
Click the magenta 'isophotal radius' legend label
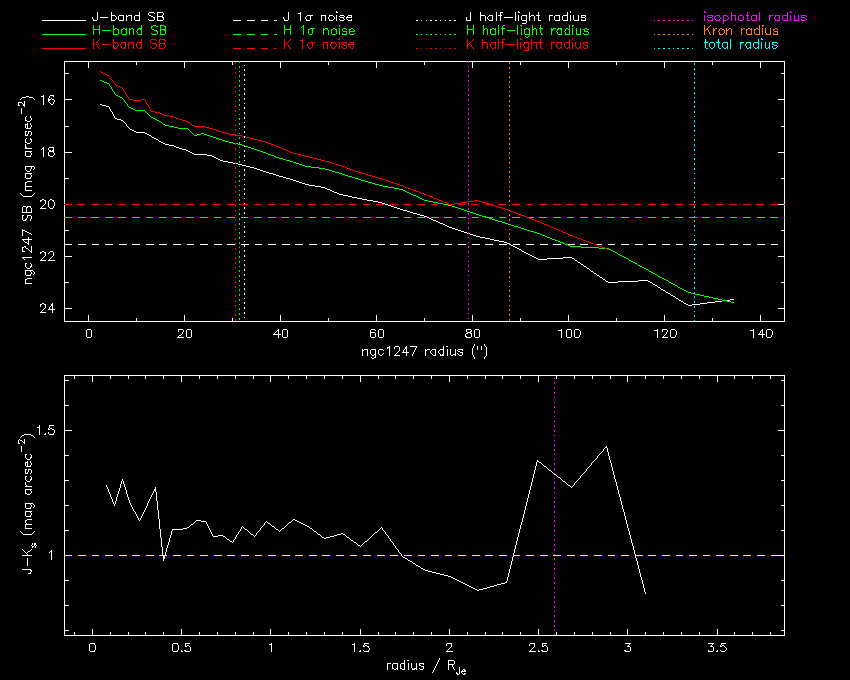coord(755,17)
